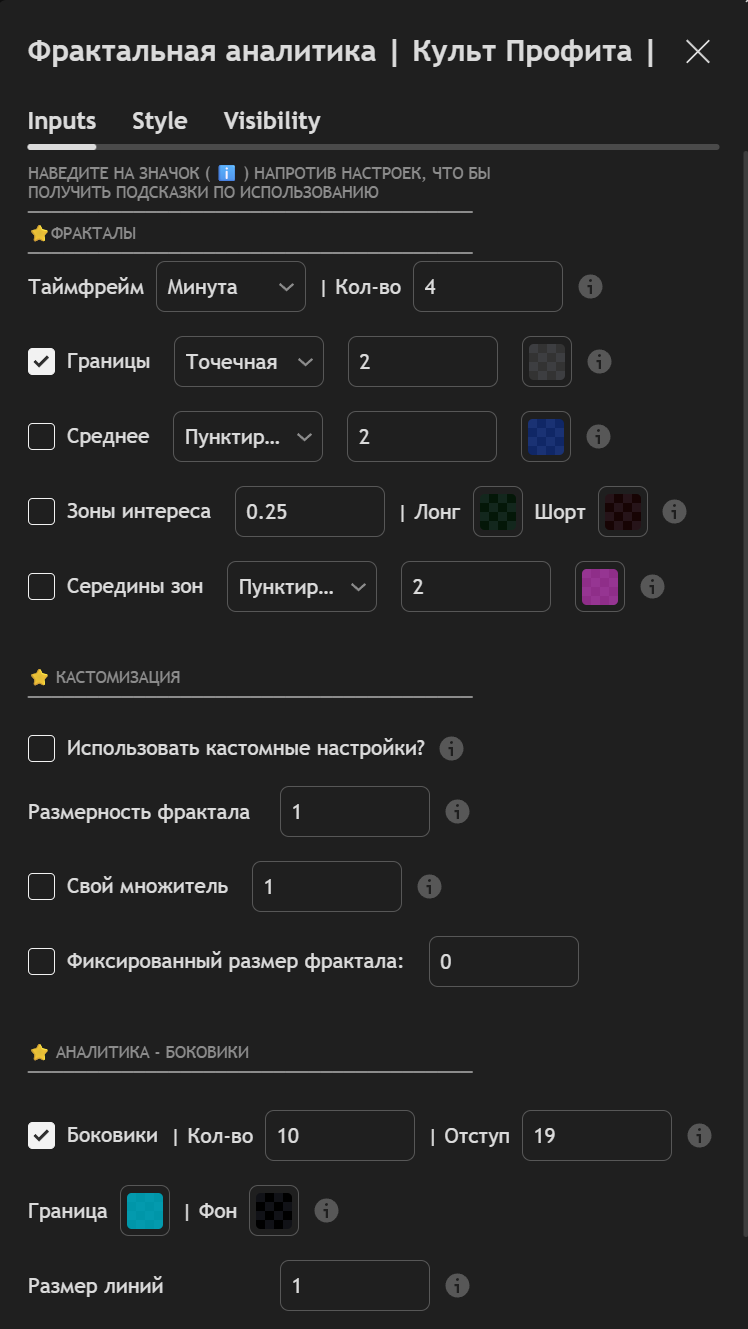This screenshot has width=748, height=1329.
Task: Open the Visibility tab
Action: pos(272,121)
